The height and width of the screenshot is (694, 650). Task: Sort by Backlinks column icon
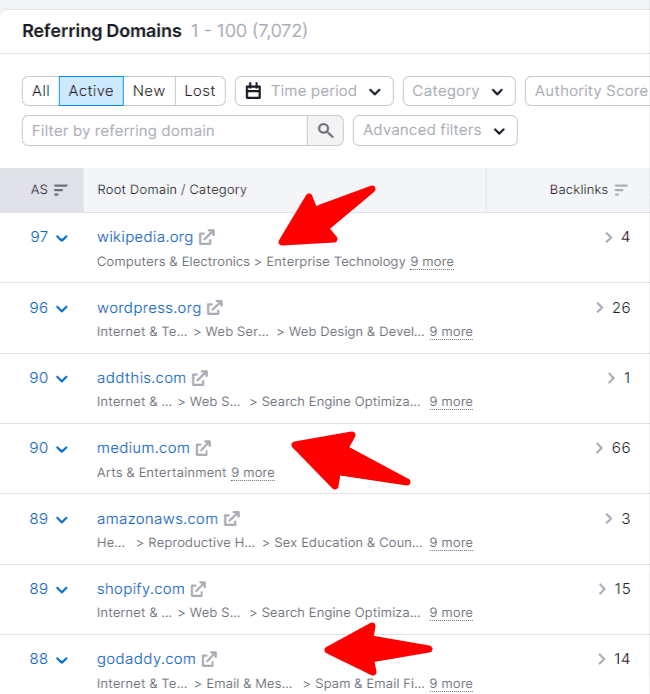(x=622, y=190)
